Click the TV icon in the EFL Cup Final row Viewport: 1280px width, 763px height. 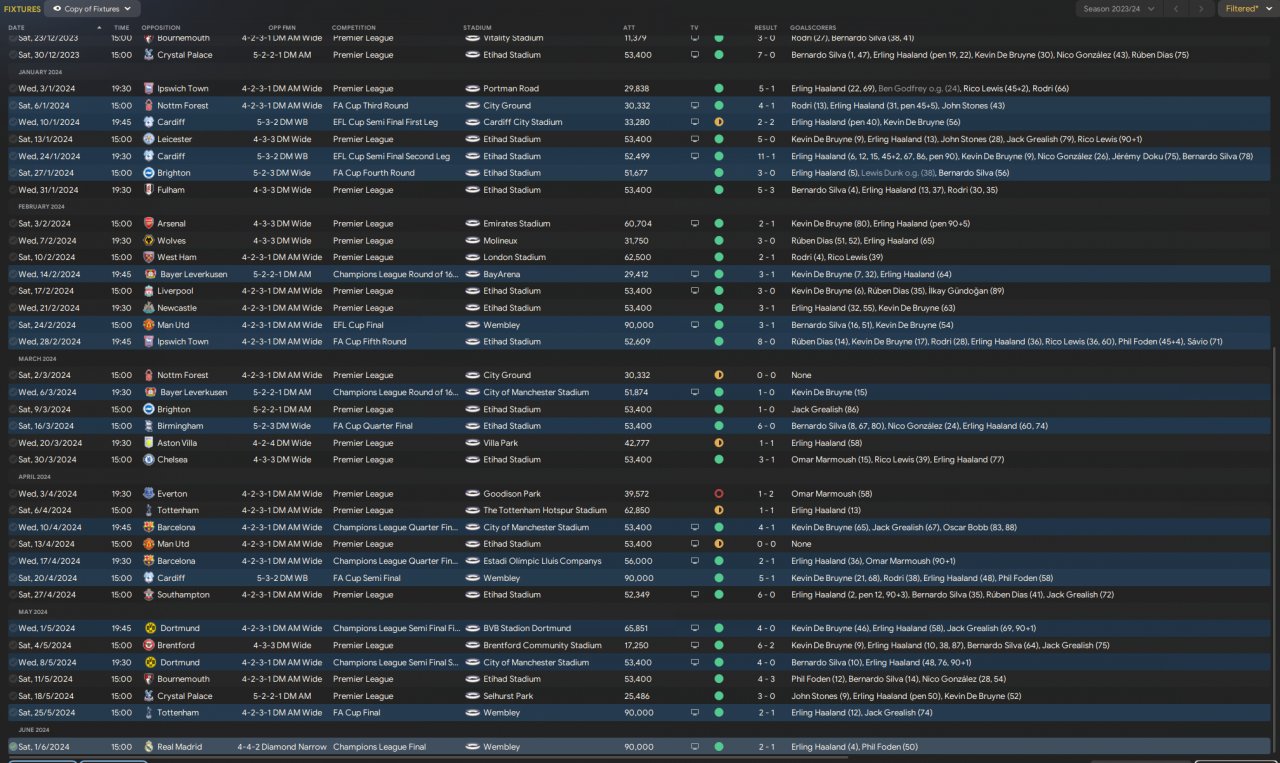pyautogui.click(x=695, y=325)
